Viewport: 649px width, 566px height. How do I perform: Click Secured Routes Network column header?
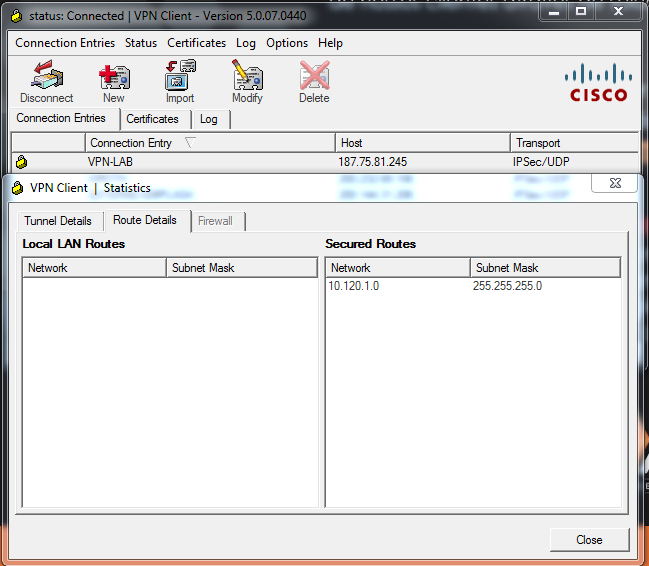(x=398, y=268)
